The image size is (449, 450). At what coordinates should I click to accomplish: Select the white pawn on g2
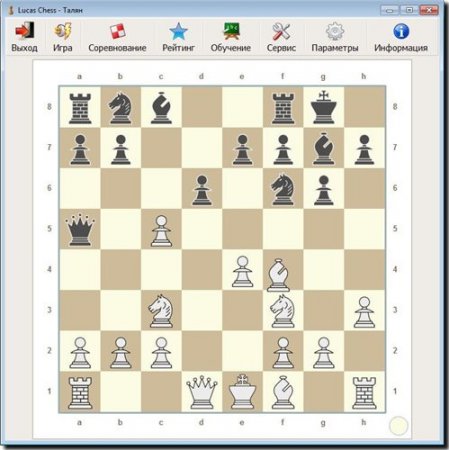point(323,353)
